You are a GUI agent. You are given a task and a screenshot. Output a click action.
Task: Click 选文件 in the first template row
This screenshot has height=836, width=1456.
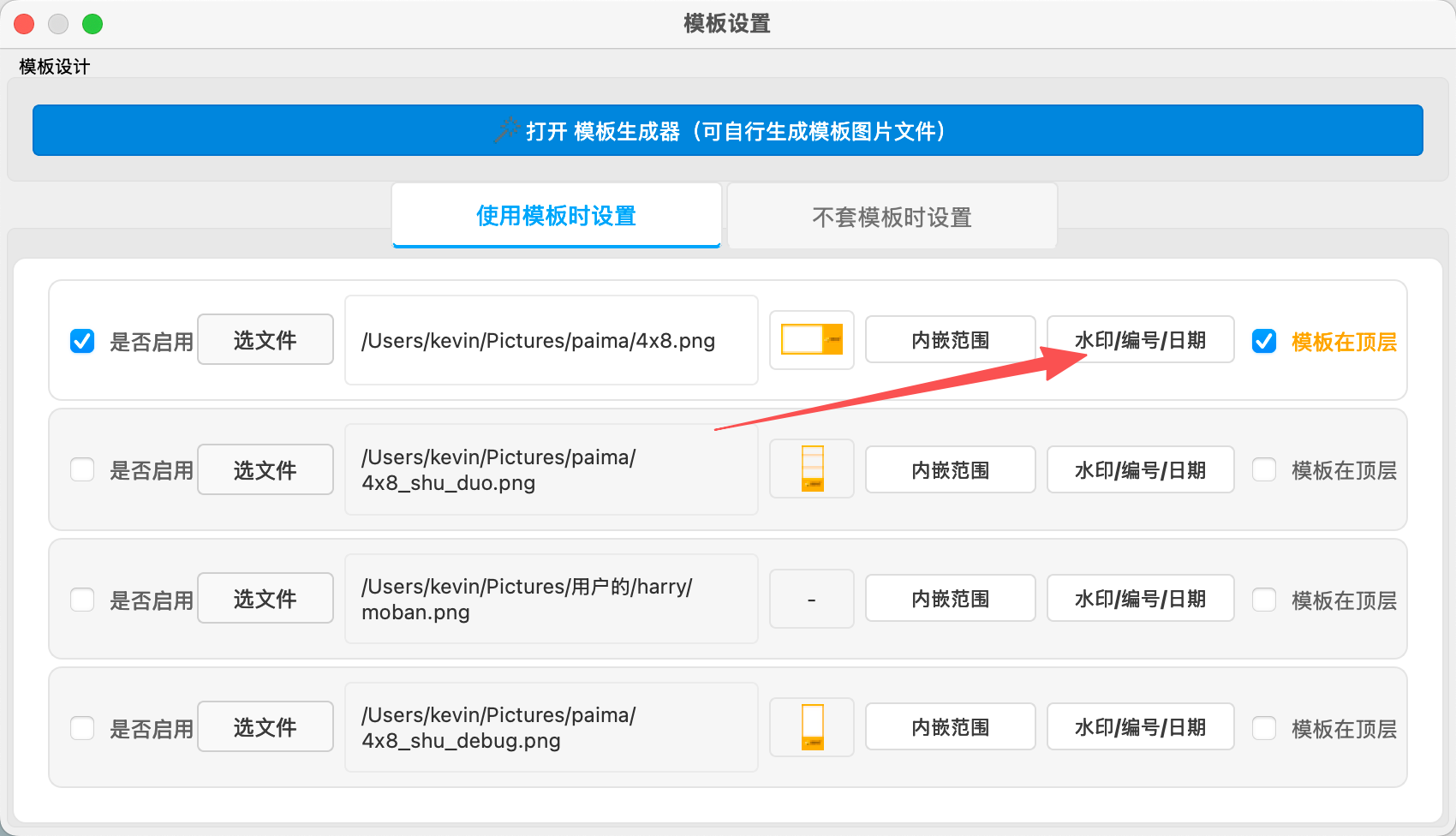[x=265, y=339]
